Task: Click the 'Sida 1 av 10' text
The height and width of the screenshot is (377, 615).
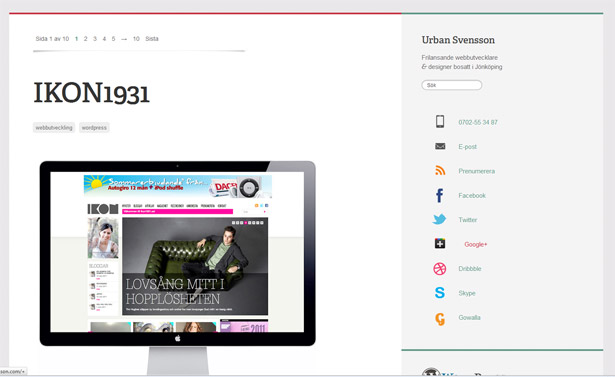Action: click(x=52, y=39)
